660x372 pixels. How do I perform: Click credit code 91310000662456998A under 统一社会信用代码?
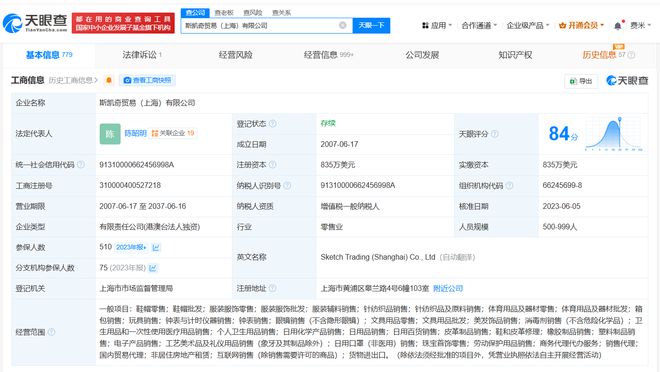click(136, 165)
